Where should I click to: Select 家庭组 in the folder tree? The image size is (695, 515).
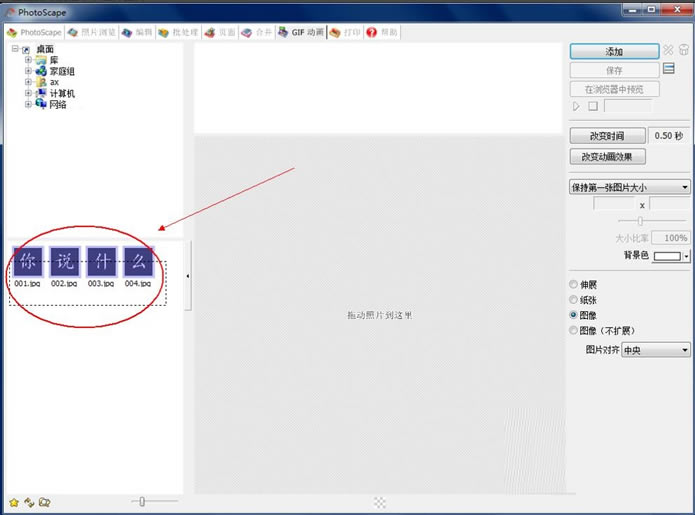point(62,71)
